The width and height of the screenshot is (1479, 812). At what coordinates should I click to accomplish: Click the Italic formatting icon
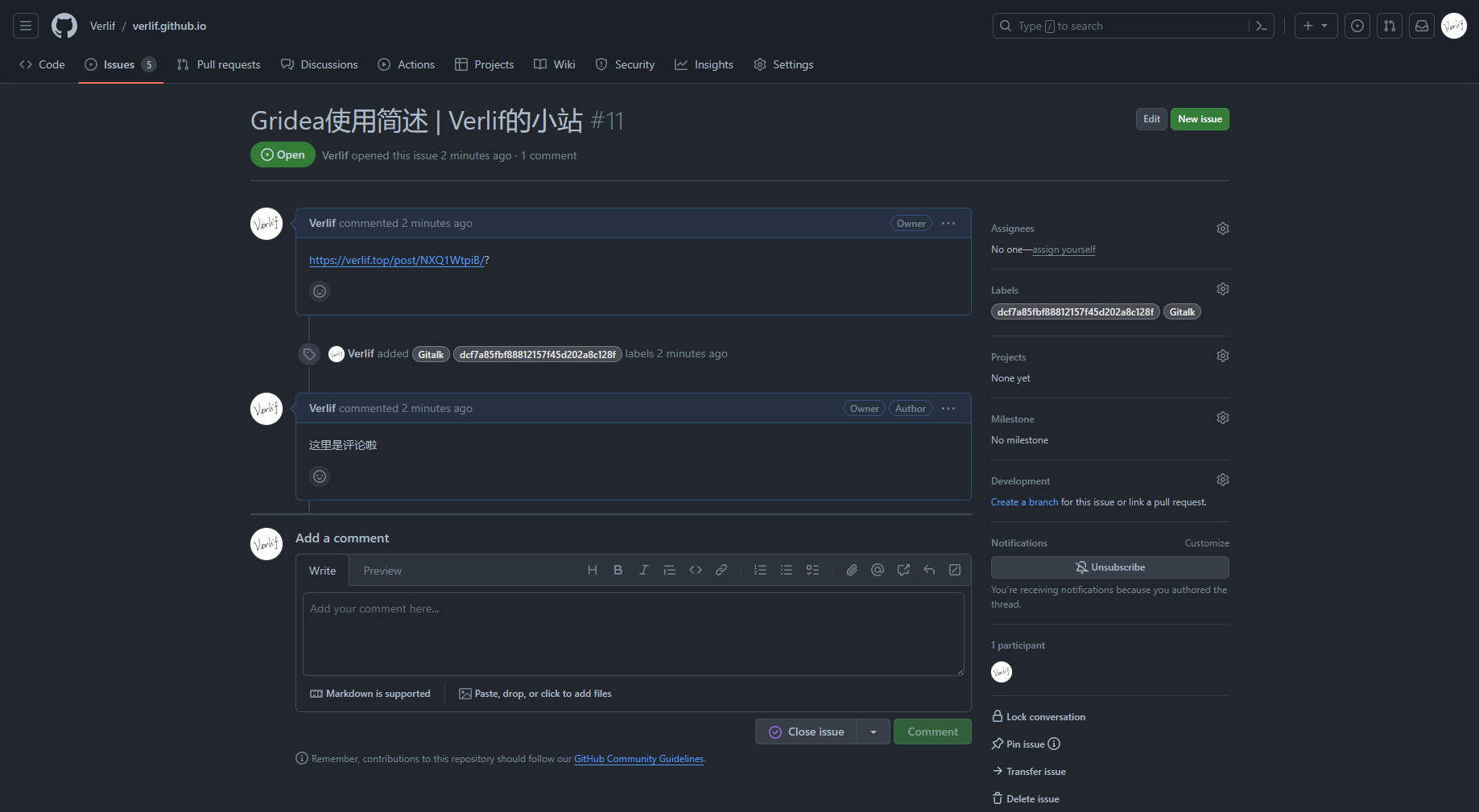(x=643, y=570)
